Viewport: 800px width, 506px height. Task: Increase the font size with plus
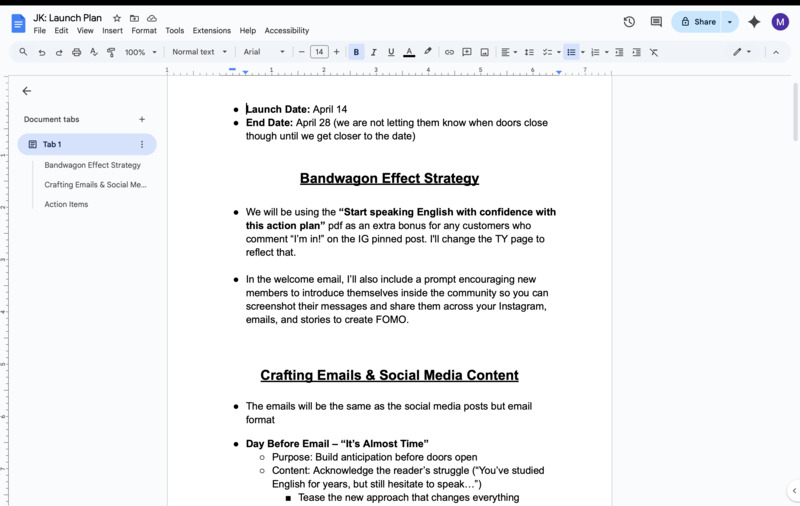pyautogui.click(x=336, y=52)
